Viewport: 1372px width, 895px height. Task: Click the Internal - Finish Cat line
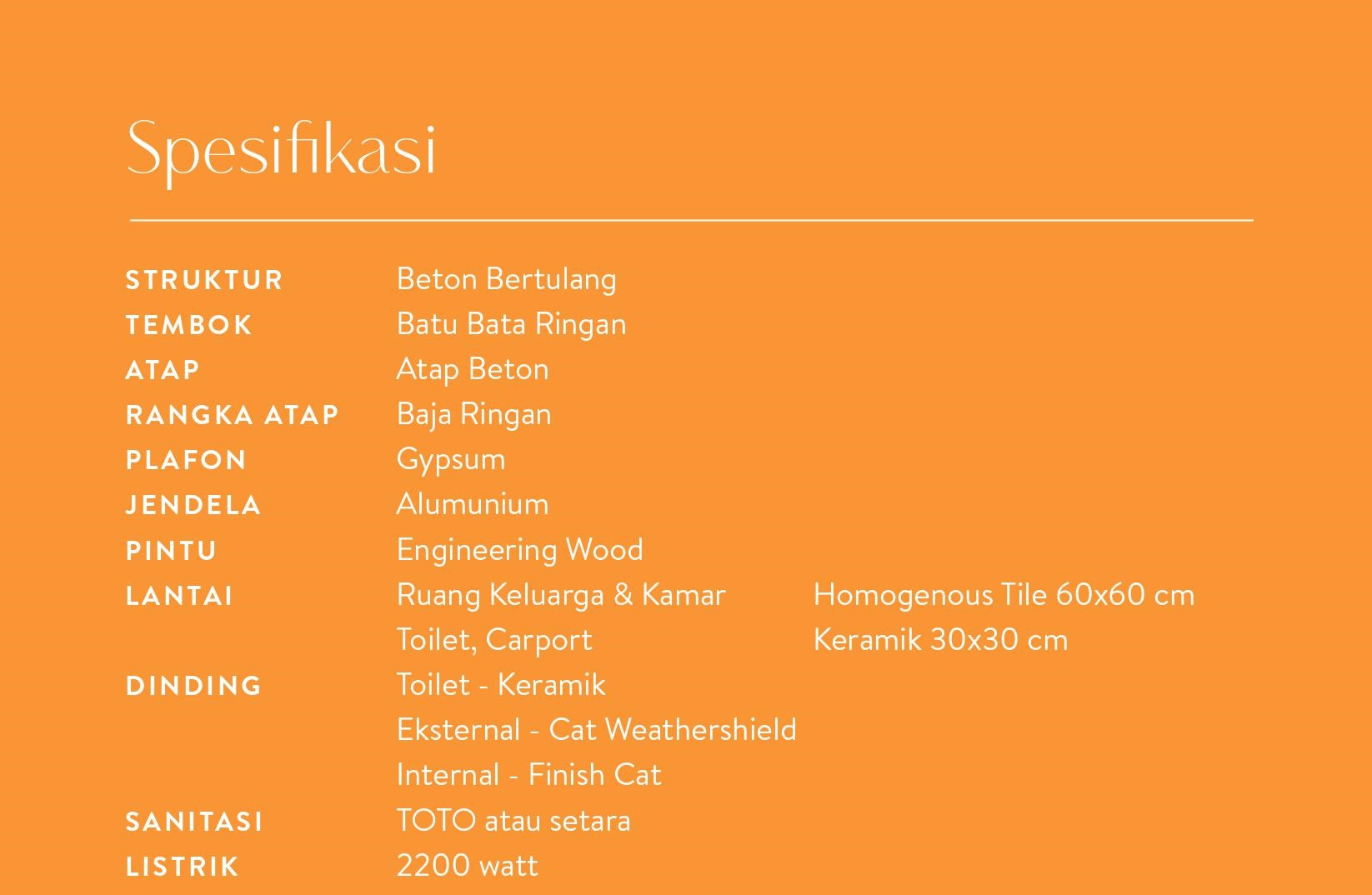pos(528,775)
